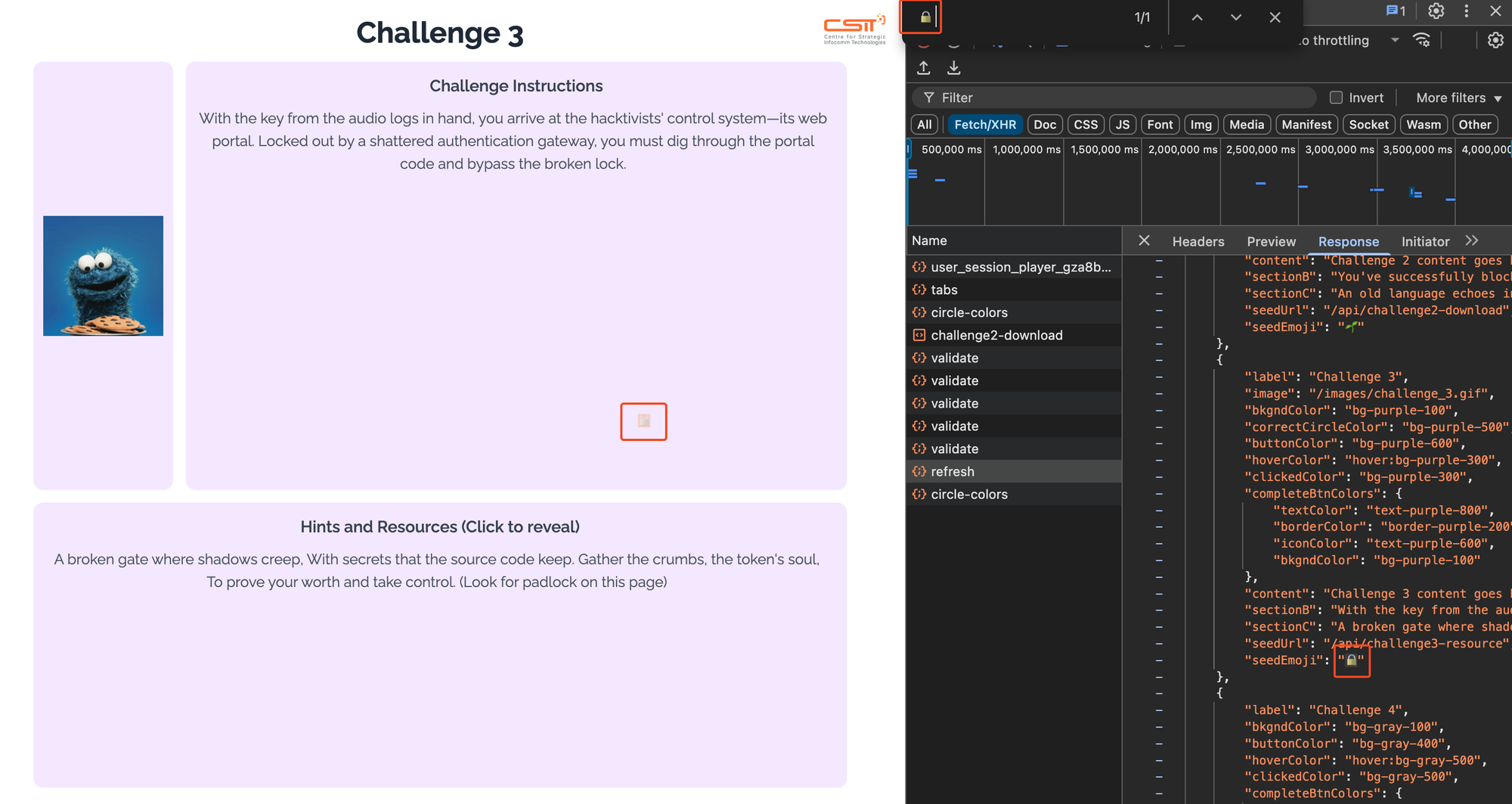Toggle the Invert filter checkbox

1336,98
